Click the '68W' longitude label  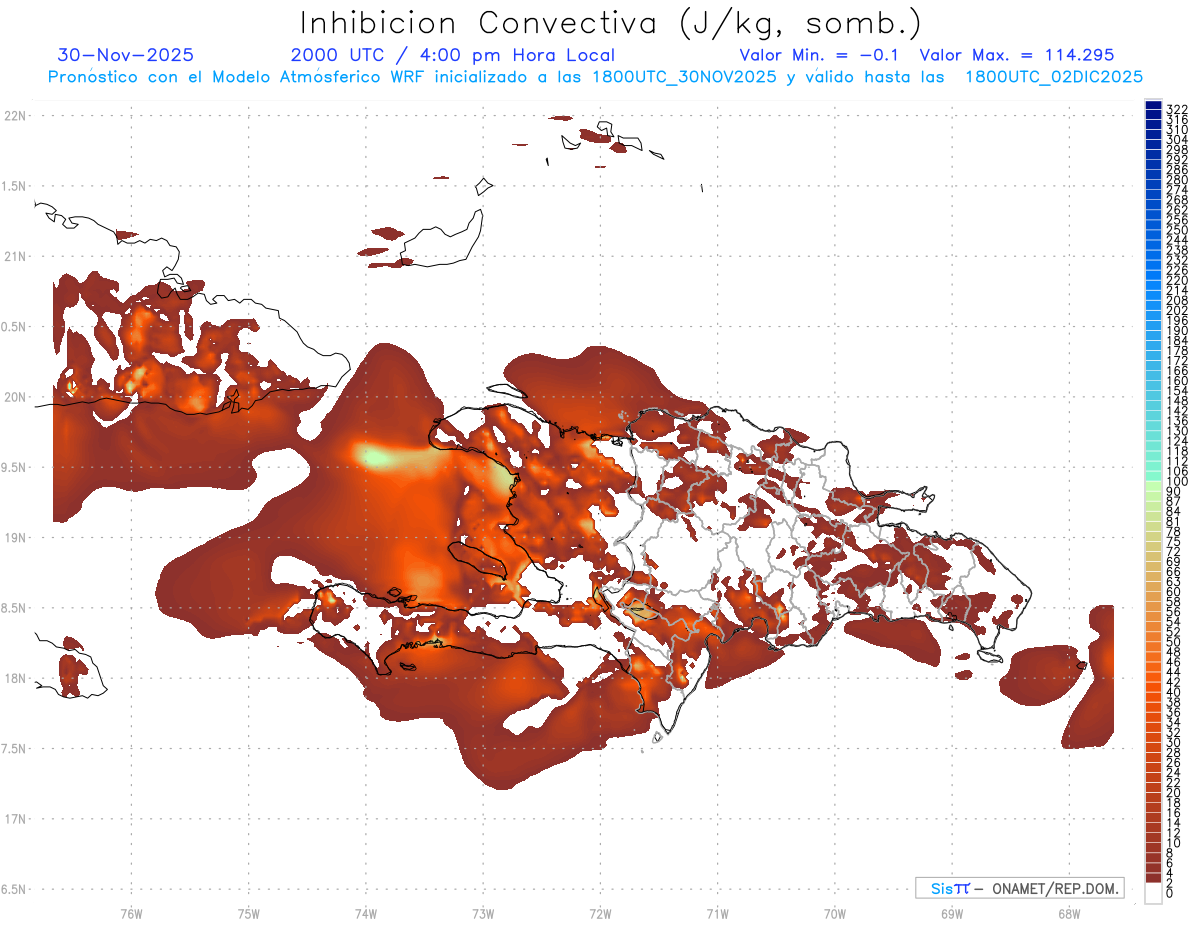tap(1068, 913)
